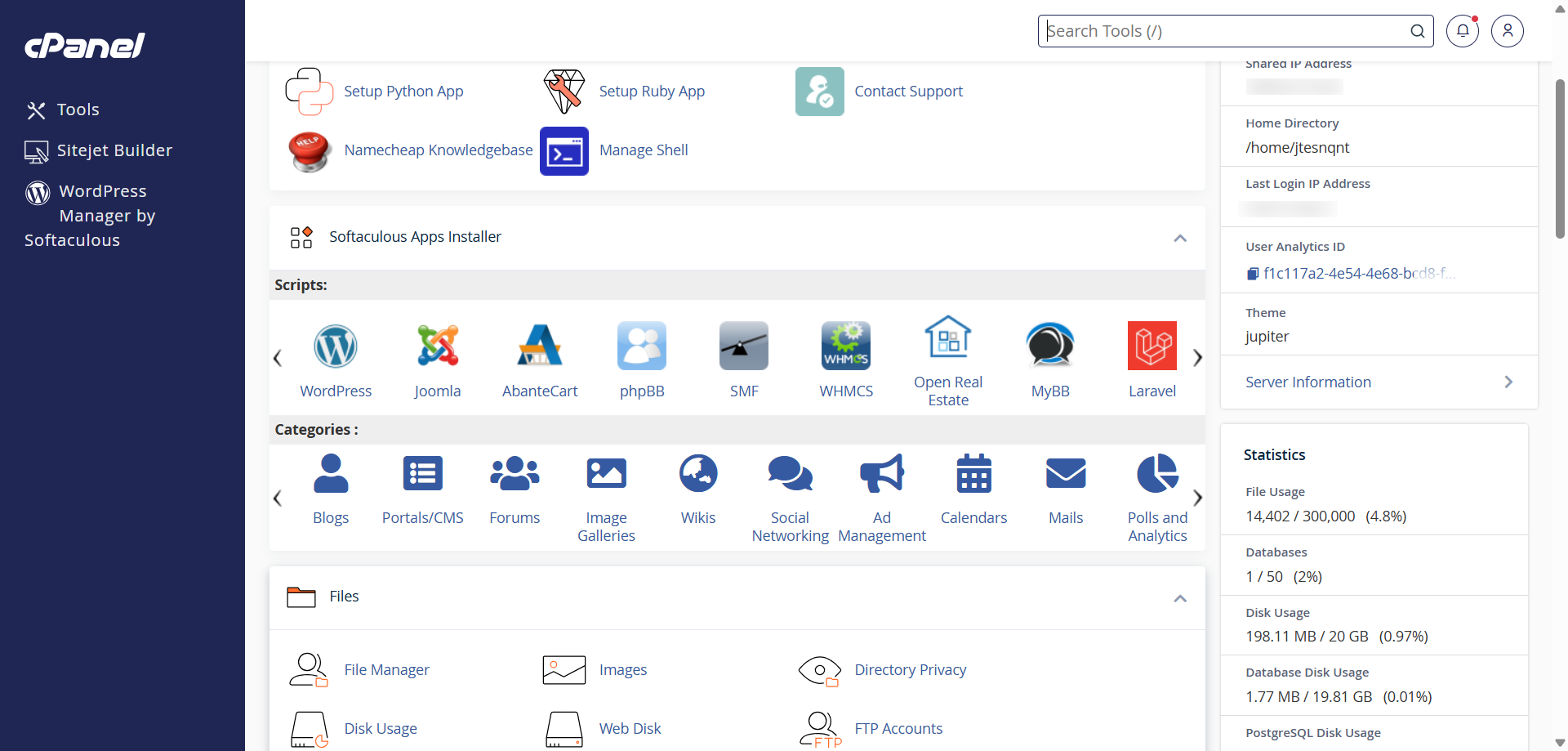Open the Laravel script icon
The height and width of the screenshot is (751, 1568).
(1152, 346)
